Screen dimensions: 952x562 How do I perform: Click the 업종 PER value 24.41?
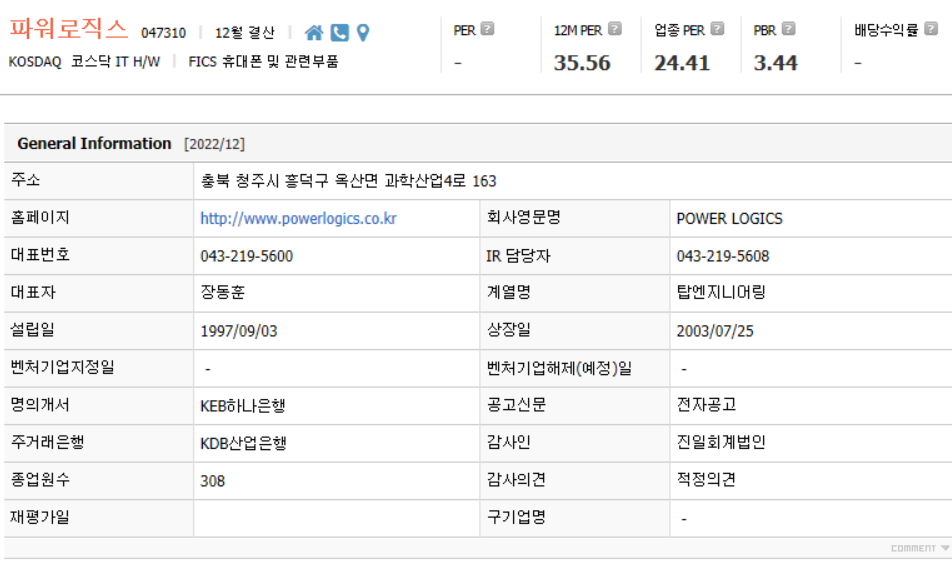(x=682, y=63)
